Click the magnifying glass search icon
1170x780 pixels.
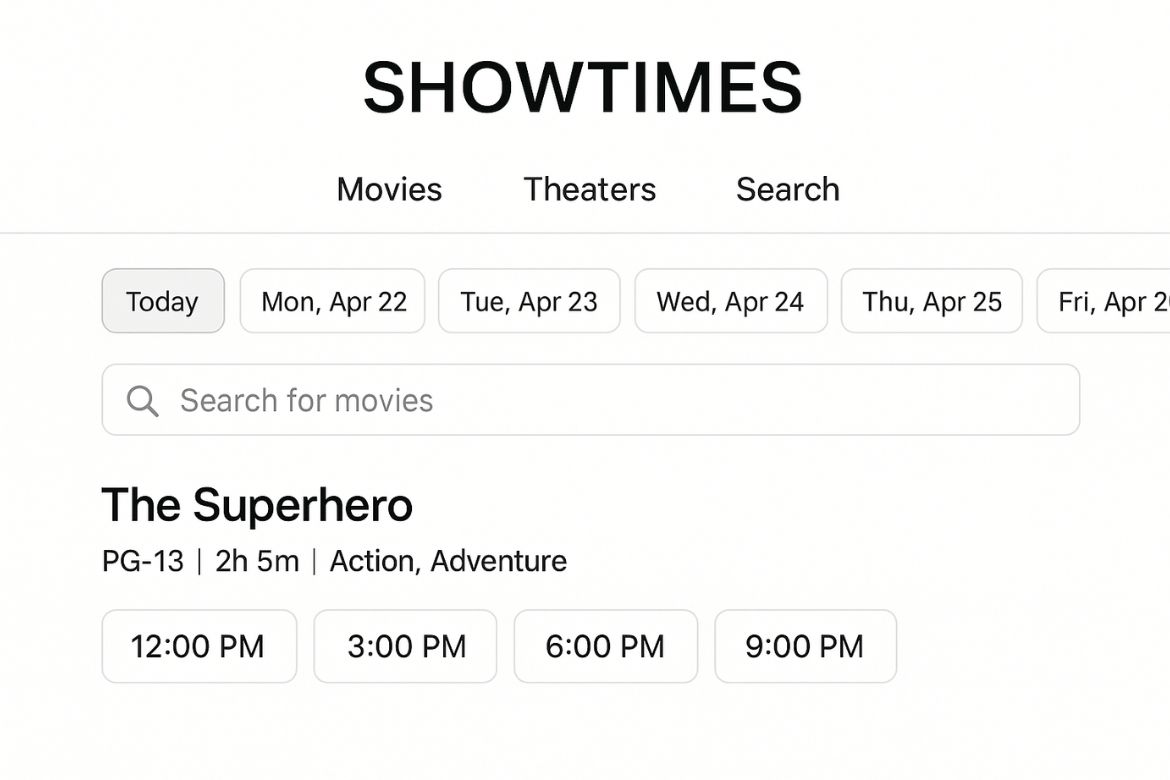[143, 401]
